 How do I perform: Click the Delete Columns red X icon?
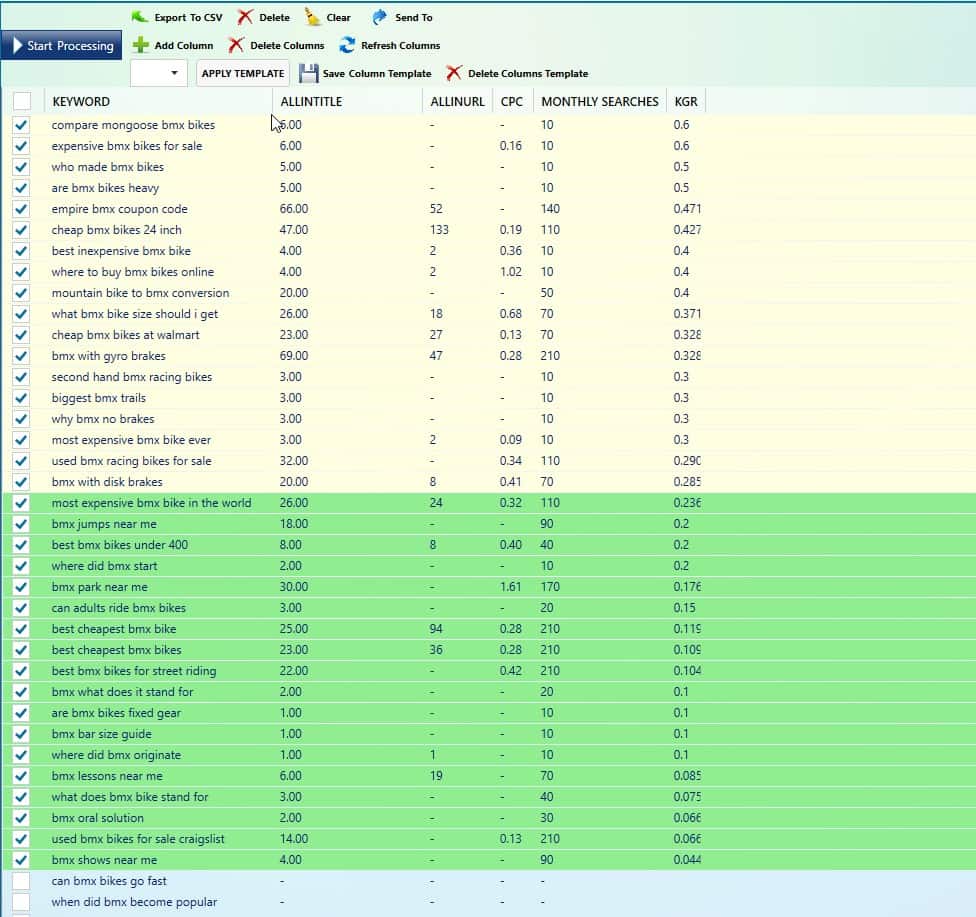[x=236, y=45]
